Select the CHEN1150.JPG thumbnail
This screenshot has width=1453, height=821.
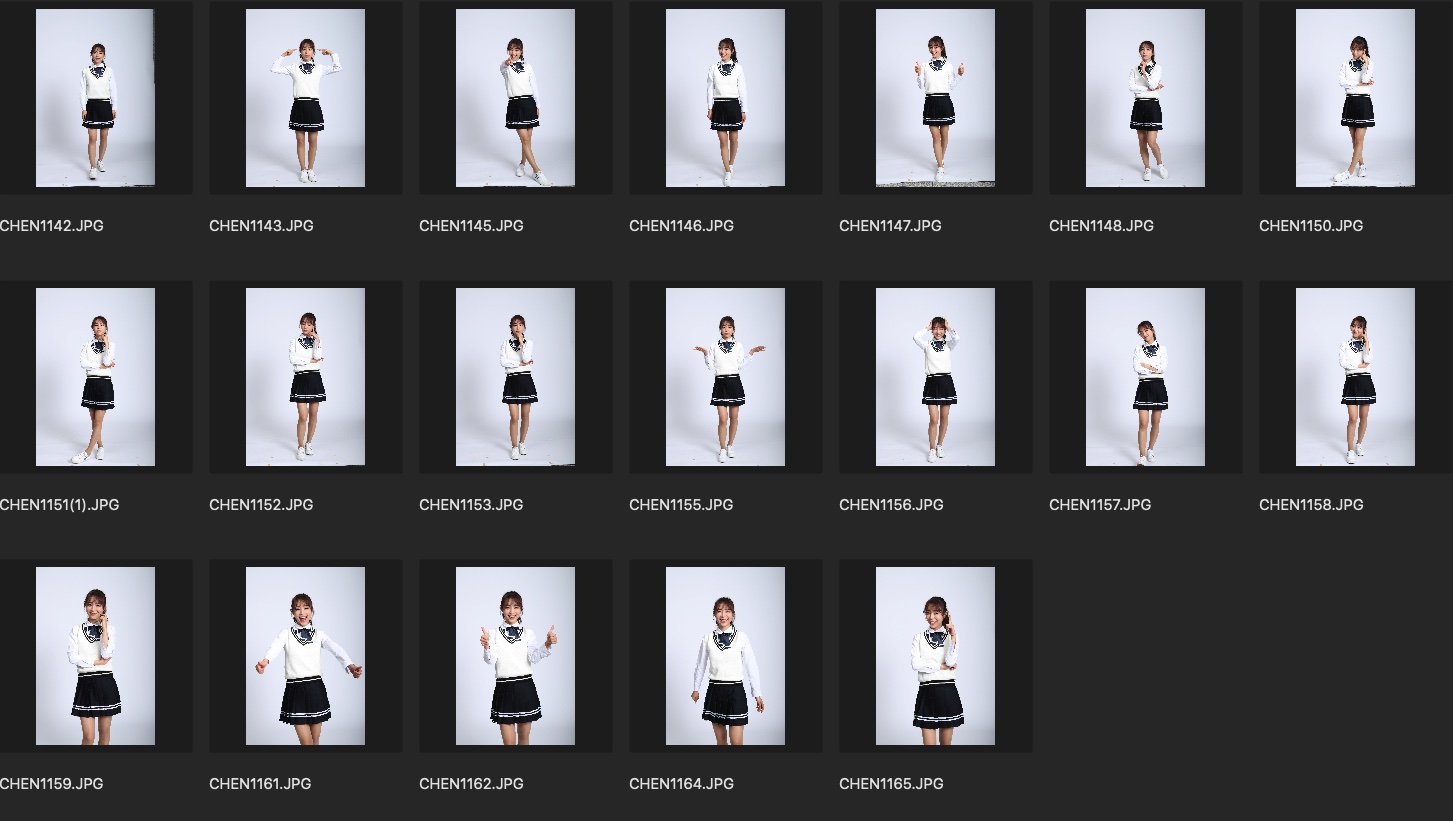click(1355, 98)
